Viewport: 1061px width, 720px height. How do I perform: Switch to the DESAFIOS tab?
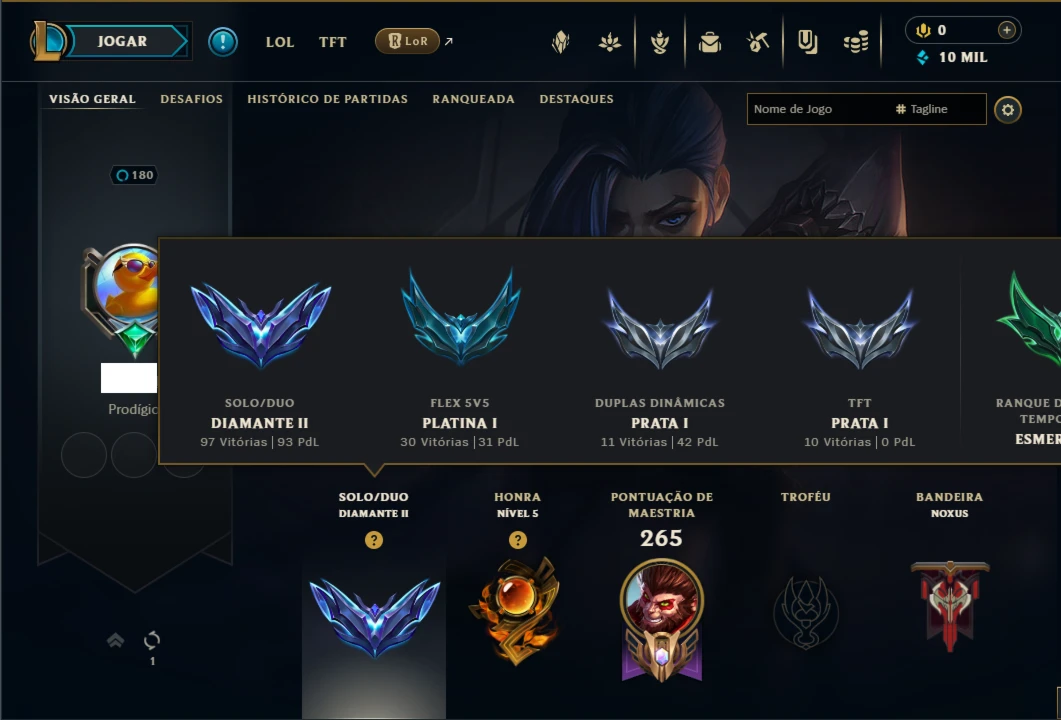pyautogui.click(x=191, y=99)
